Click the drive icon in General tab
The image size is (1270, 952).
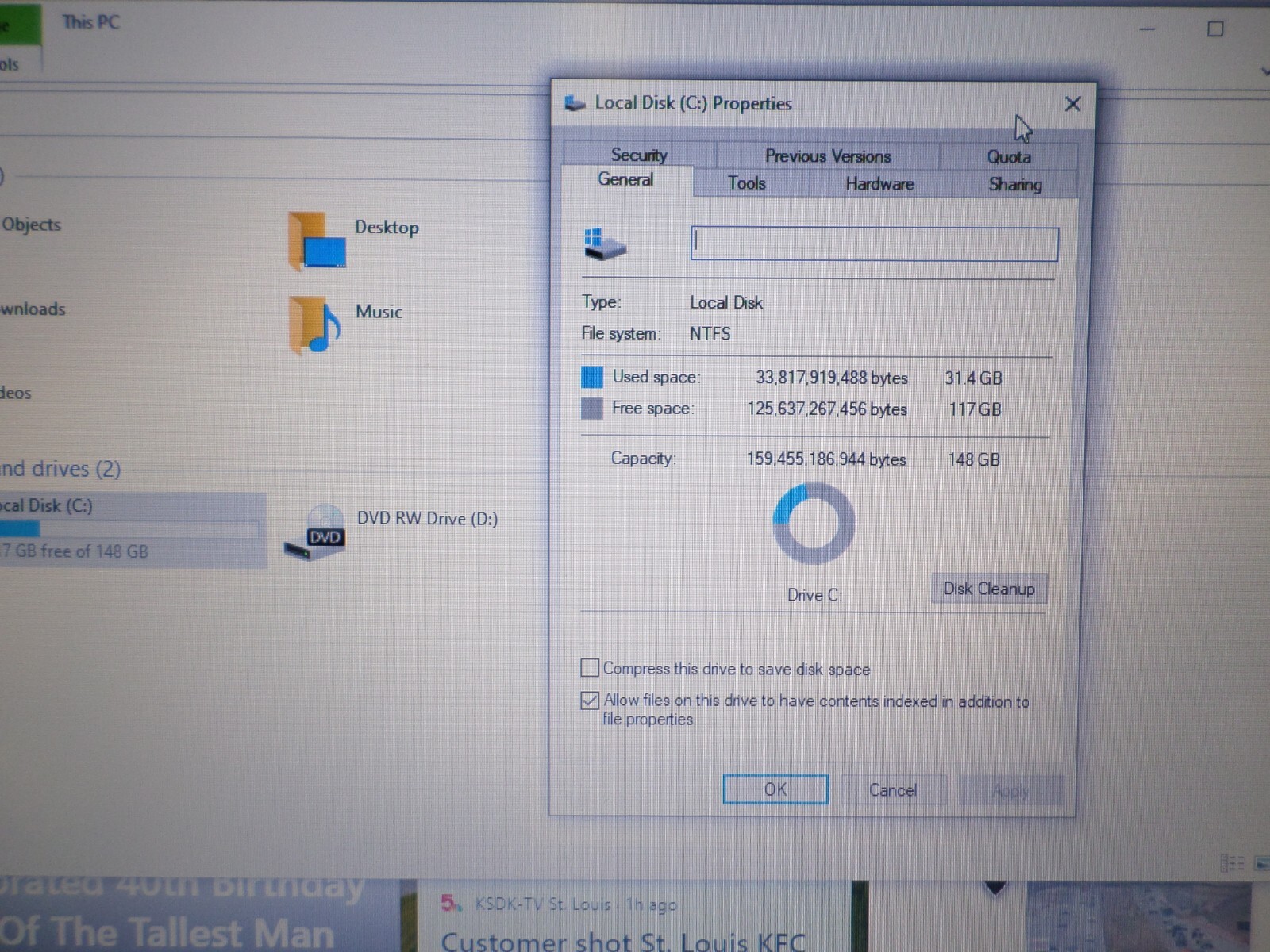click(605, 244)
